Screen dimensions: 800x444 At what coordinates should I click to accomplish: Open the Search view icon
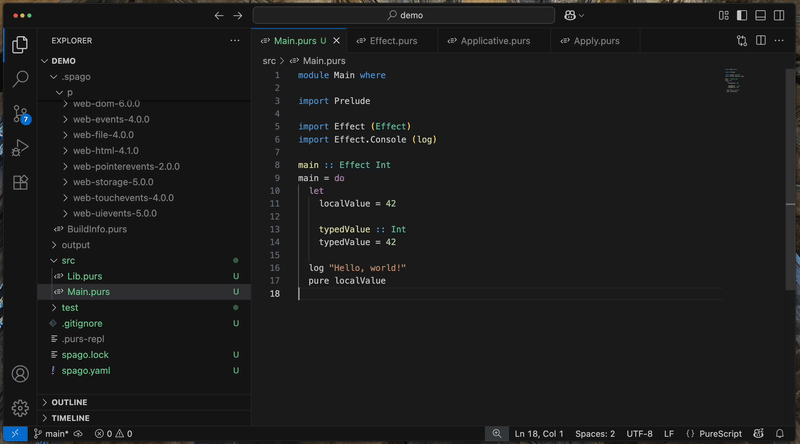pyautogui.click(x=20, y=79)
